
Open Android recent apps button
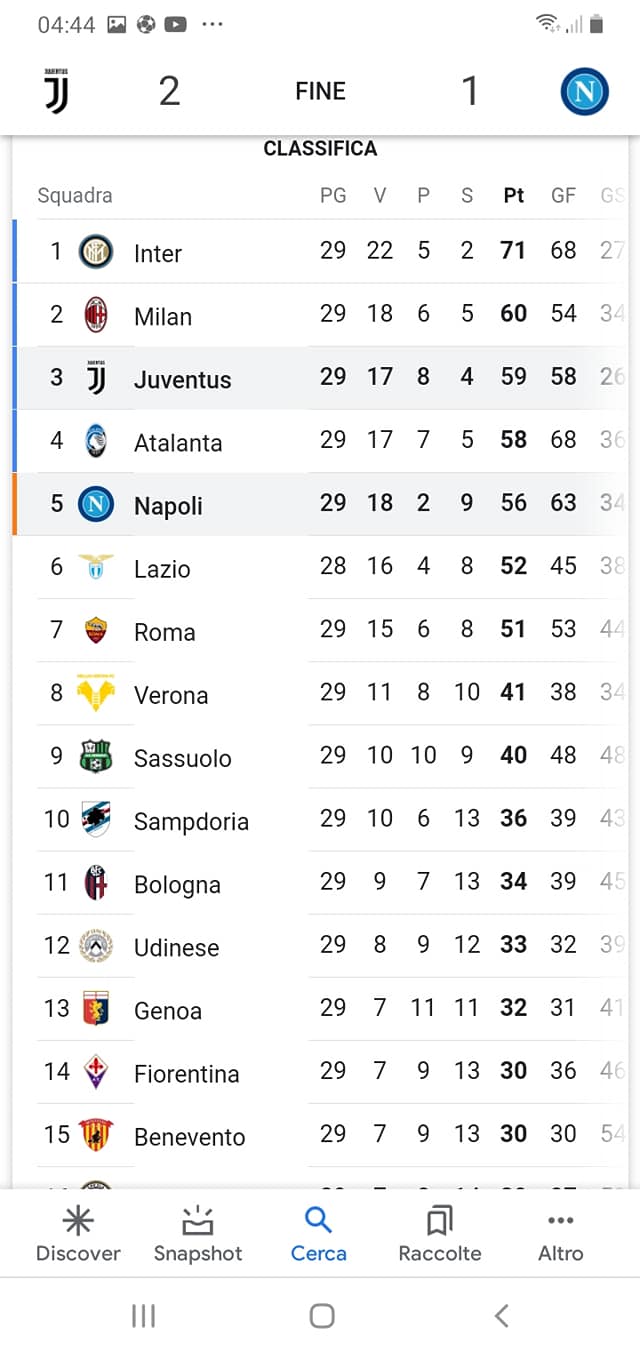coord(143,1316)
